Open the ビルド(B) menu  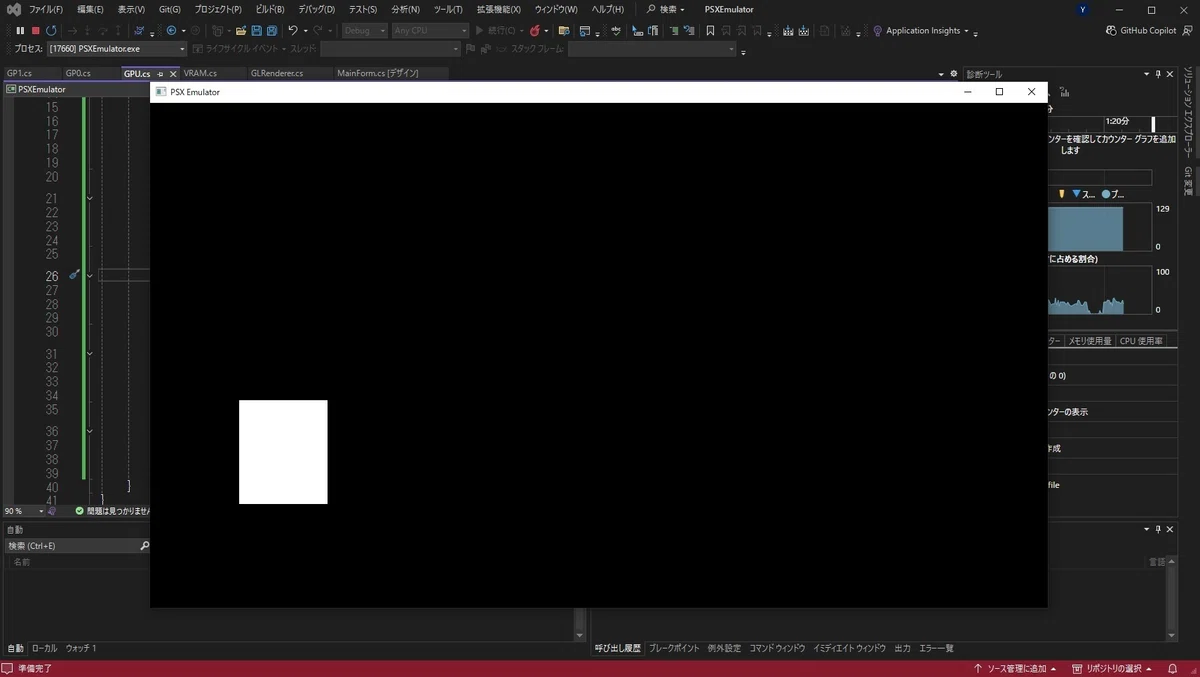pos(270,9)
